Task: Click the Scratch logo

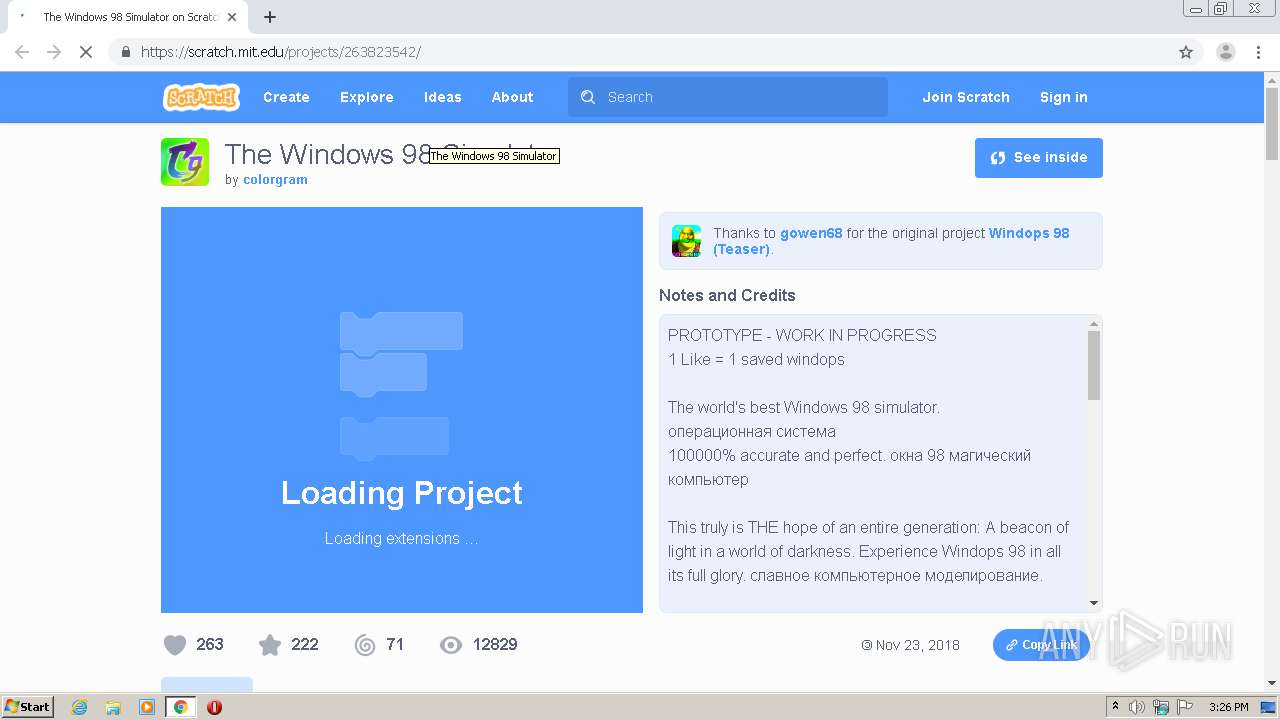Action: [201, 97]
